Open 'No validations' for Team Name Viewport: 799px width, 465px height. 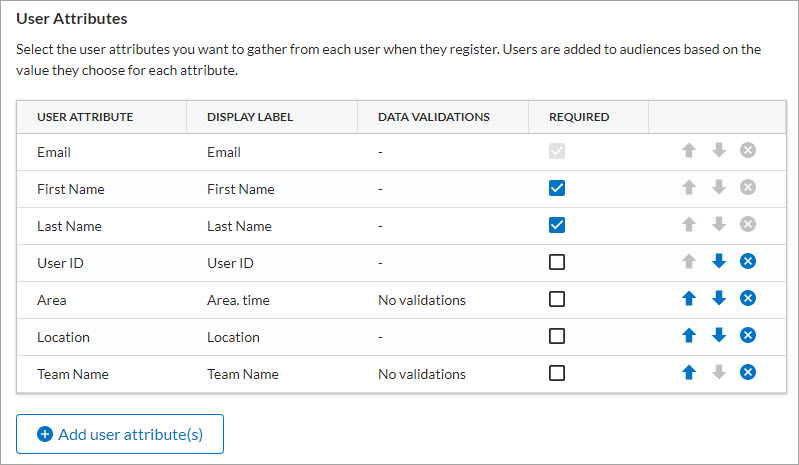point(421,374)
